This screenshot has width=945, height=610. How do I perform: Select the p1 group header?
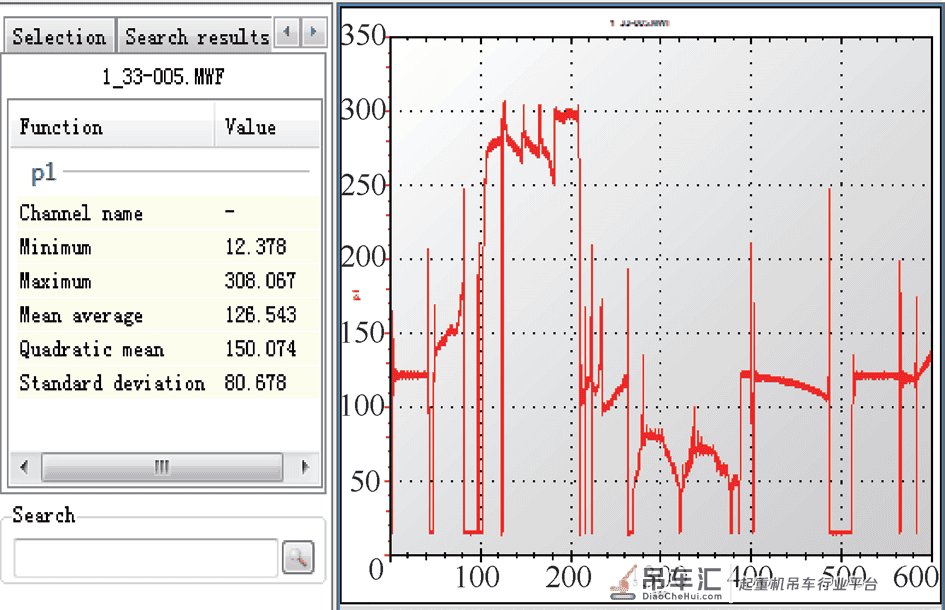[44, 173]
